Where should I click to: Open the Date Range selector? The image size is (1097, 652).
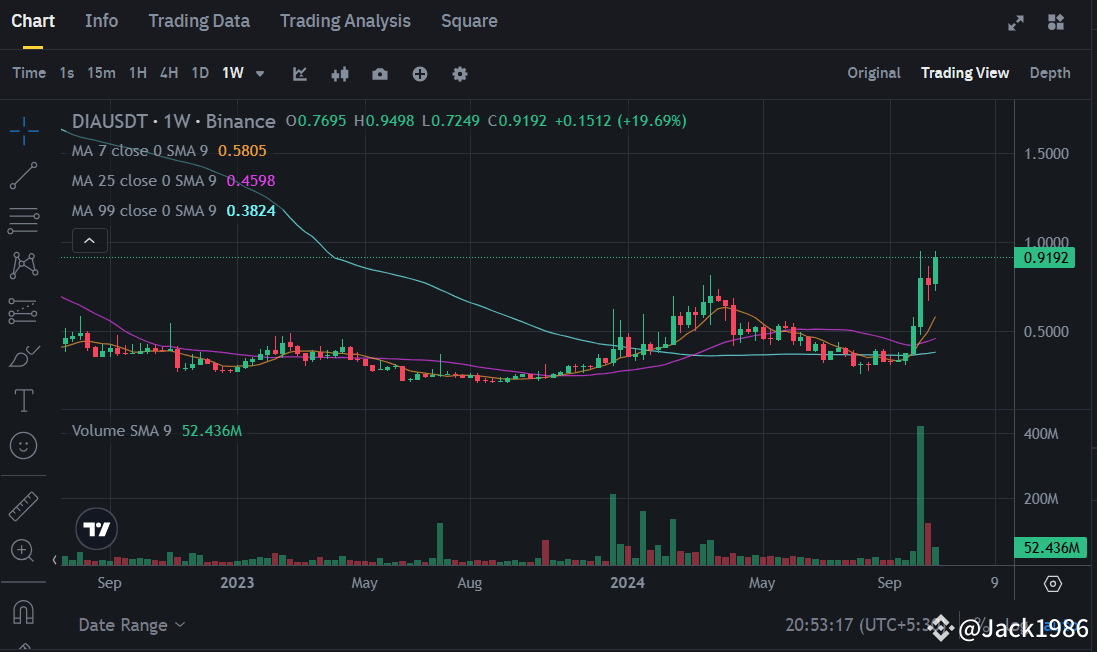[x=130, y=624]
